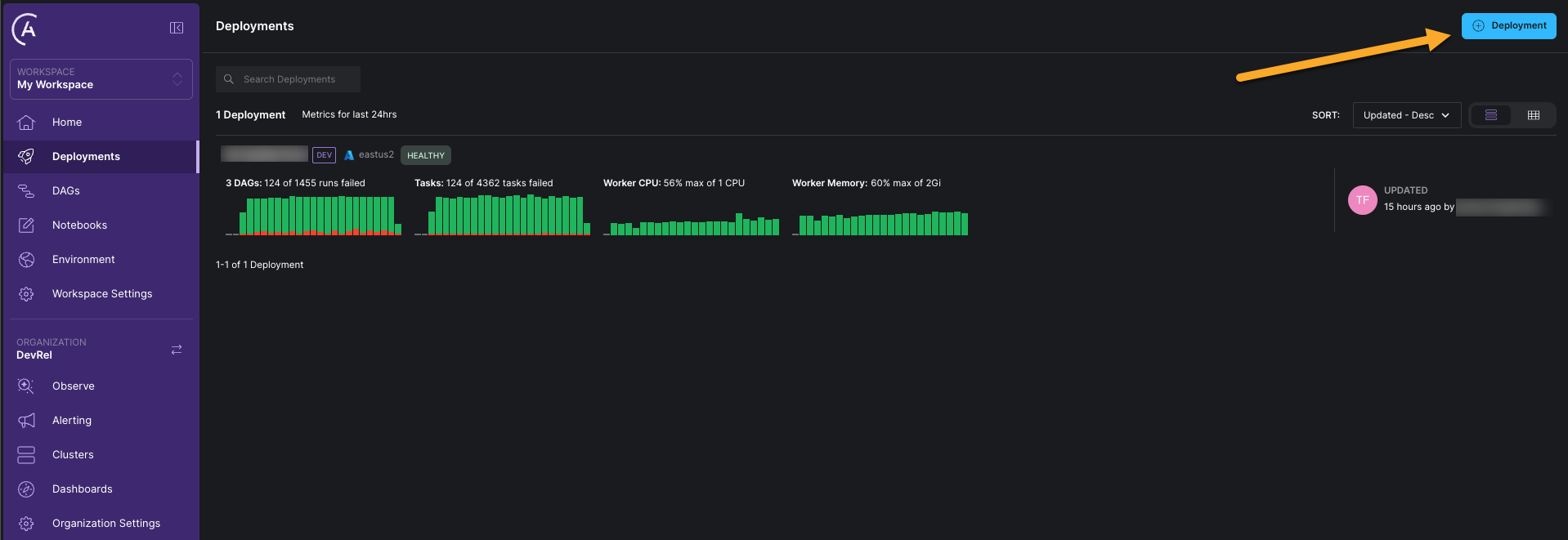Collapse the sidebar with panel icon
Image resolution: width=1568 pixels, height=540 pixels.
(x=177, y=28)
